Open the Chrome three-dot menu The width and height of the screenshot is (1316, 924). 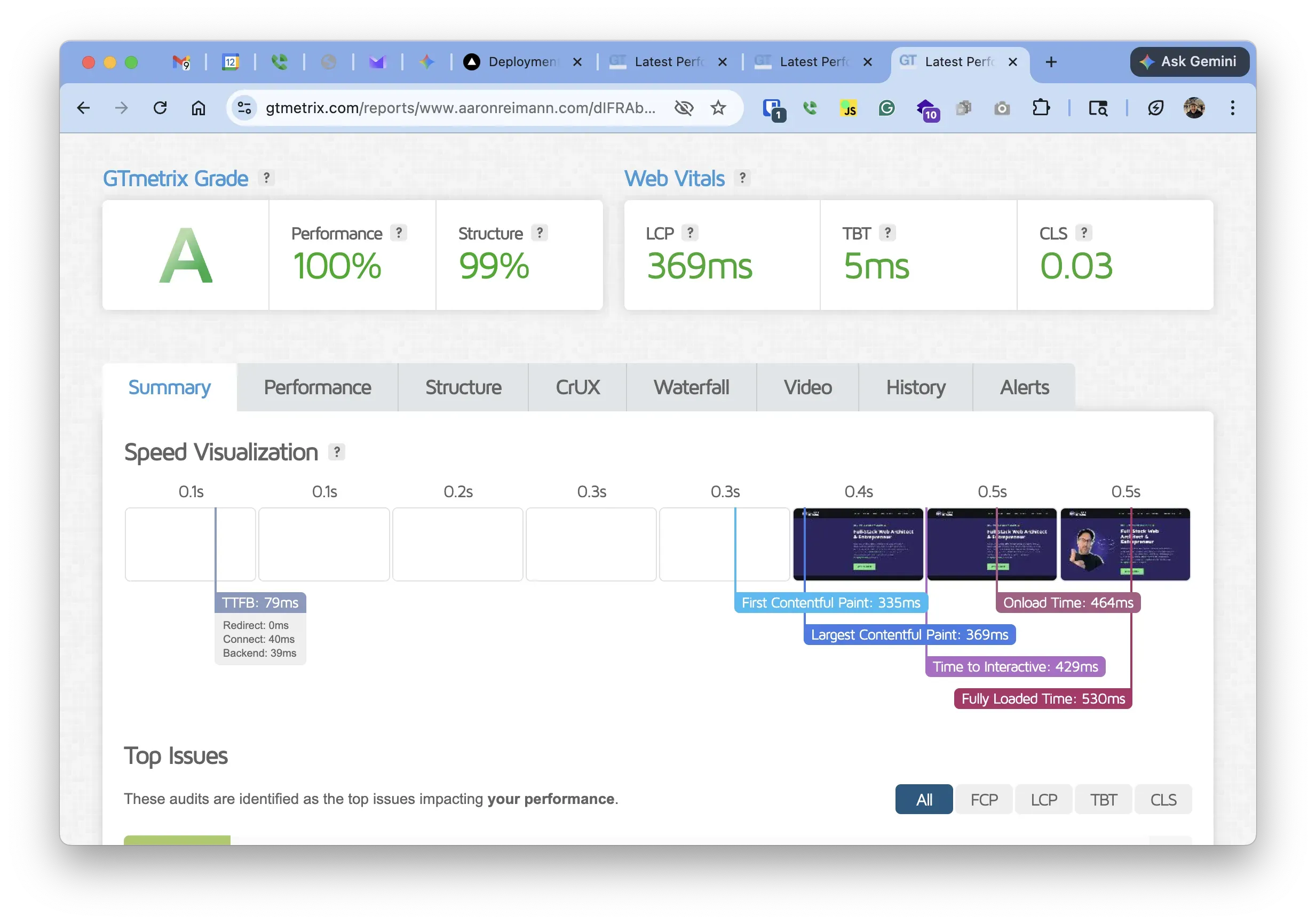tap(1232, 108)
